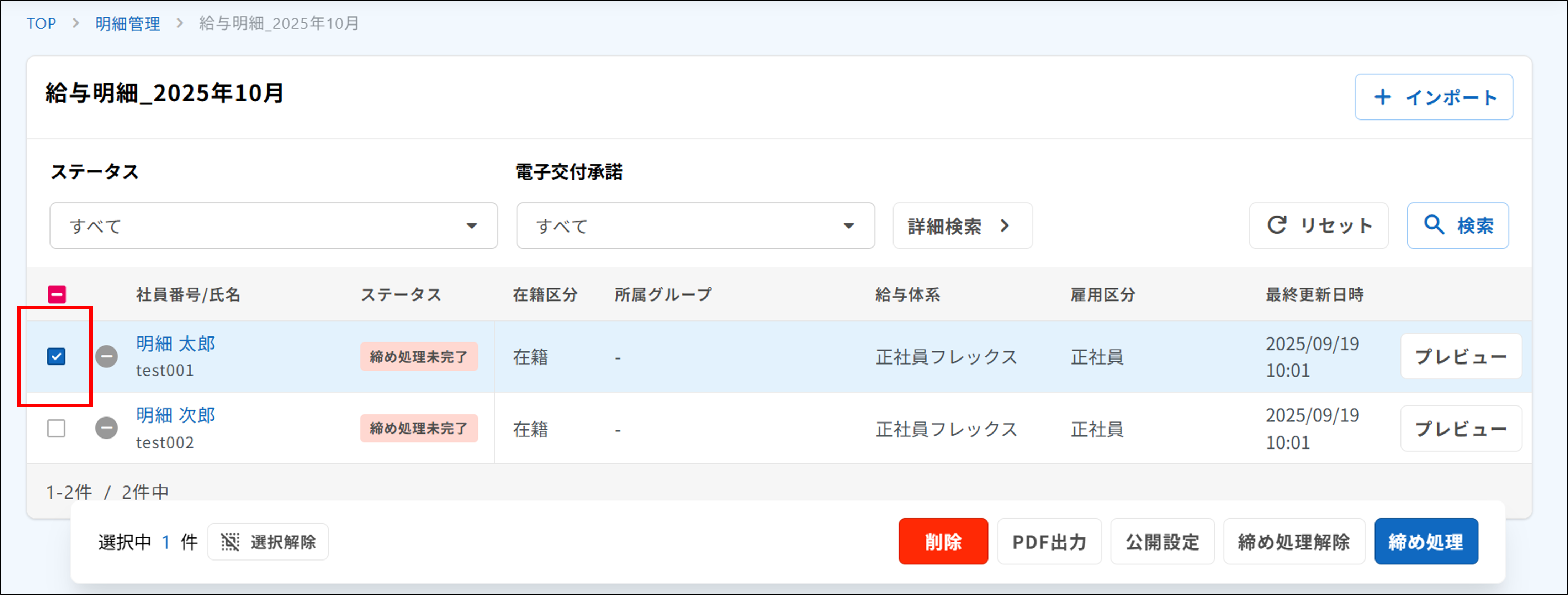1568x595 pixels.
Task: Open 明細 太郎 employee detail link
Action: [x=175, y=343]
